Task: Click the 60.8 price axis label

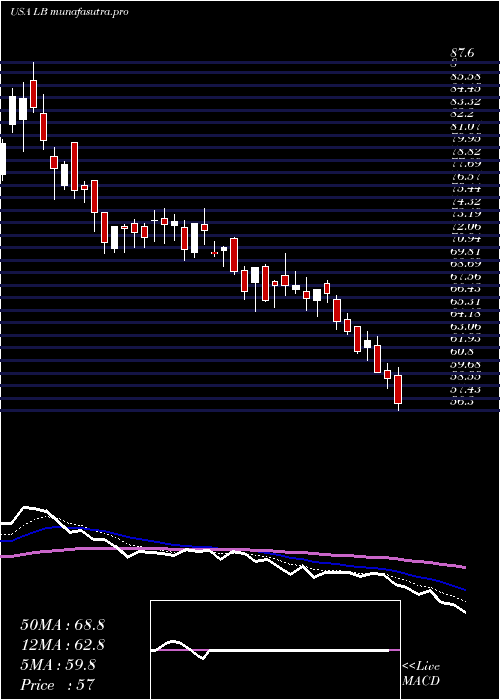Action: pos(462,352)
